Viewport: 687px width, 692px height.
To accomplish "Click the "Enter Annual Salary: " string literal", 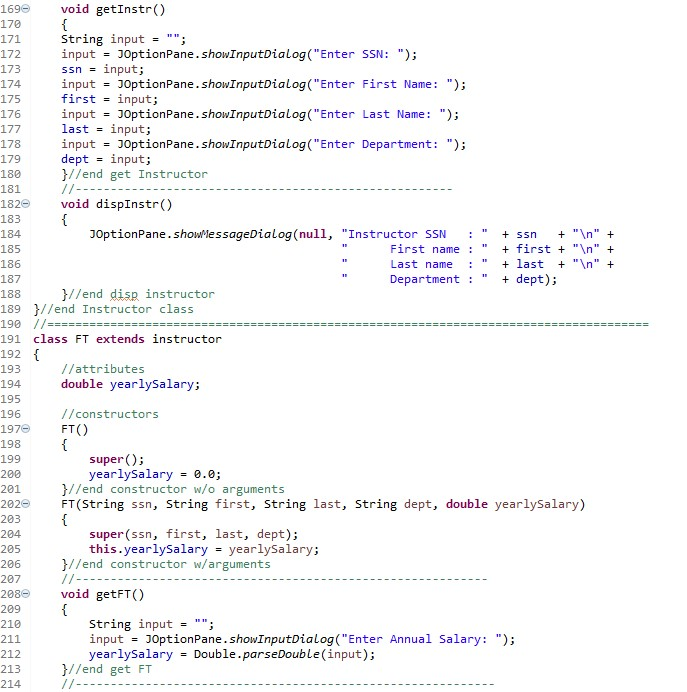I will [421, 639].
